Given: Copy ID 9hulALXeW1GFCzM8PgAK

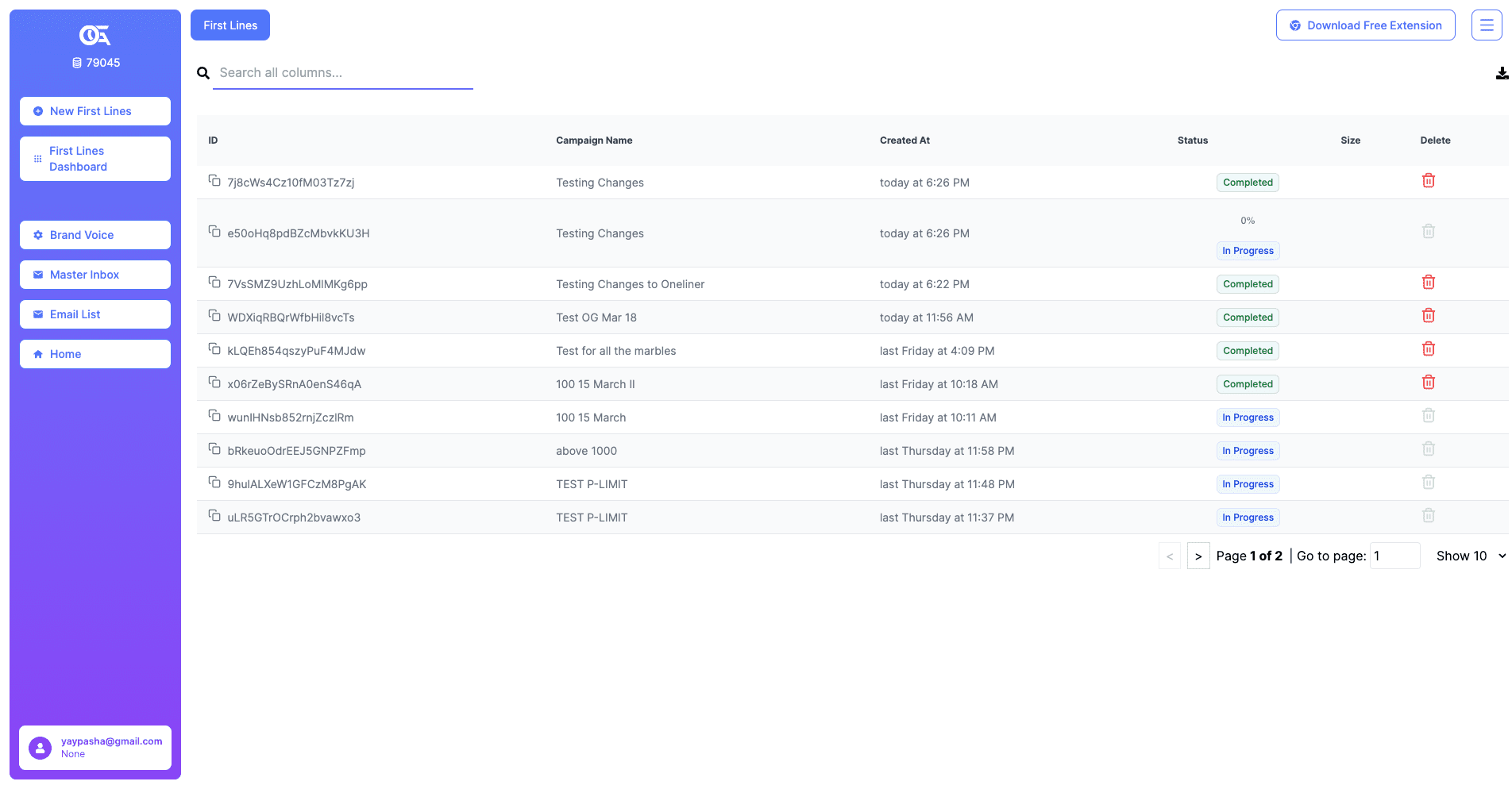Looking at the screenshot, I should 214,482.
